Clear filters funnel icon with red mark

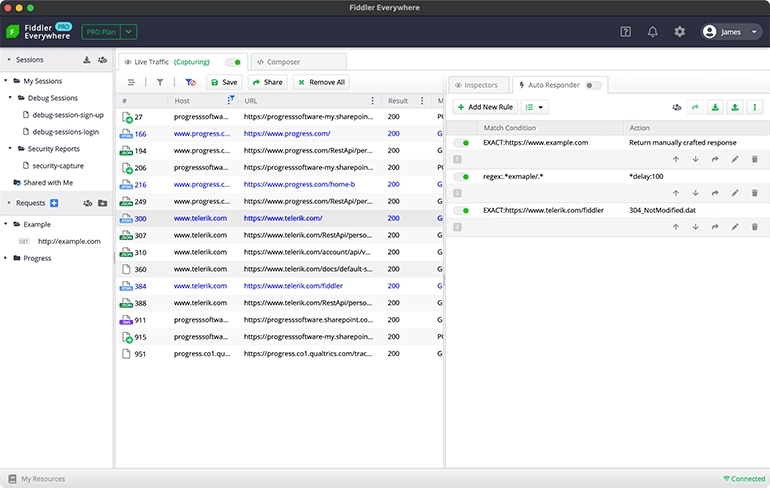tap(191, 82)
